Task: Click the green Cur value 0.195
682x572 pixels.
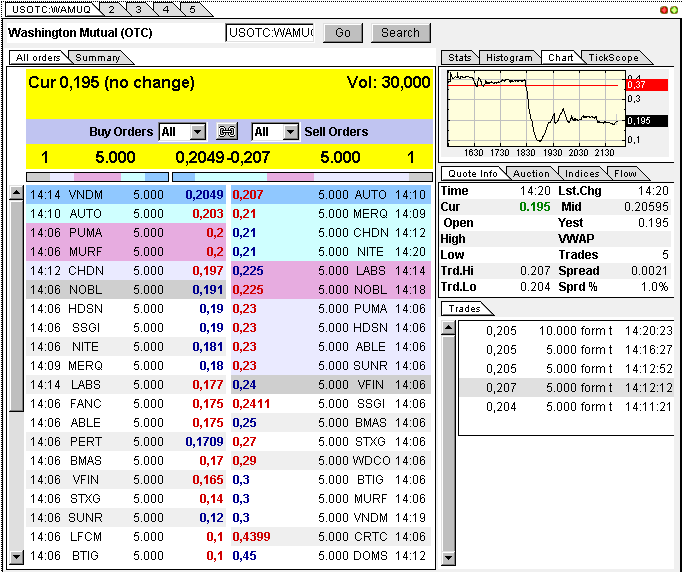Action: pos(535,207)
